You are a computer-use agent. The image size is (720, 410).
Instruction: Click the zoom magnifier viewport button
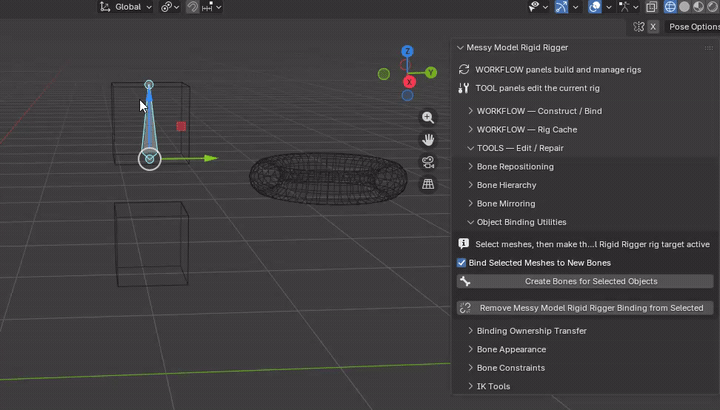coord(428,118)
